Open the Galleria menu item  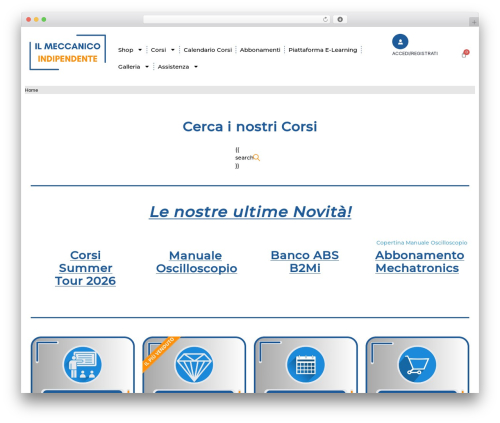click(x=129, y=67)
